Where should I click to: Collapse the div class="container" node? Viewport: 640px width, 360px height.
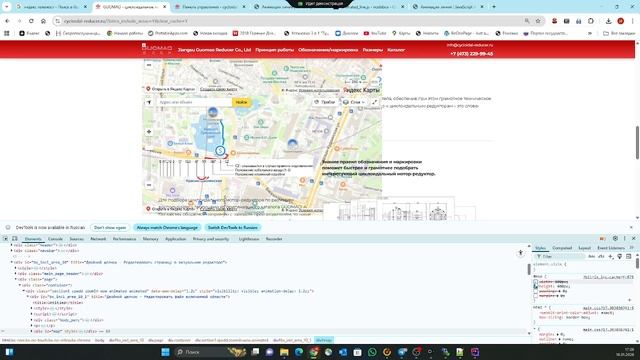click(20, 285)
